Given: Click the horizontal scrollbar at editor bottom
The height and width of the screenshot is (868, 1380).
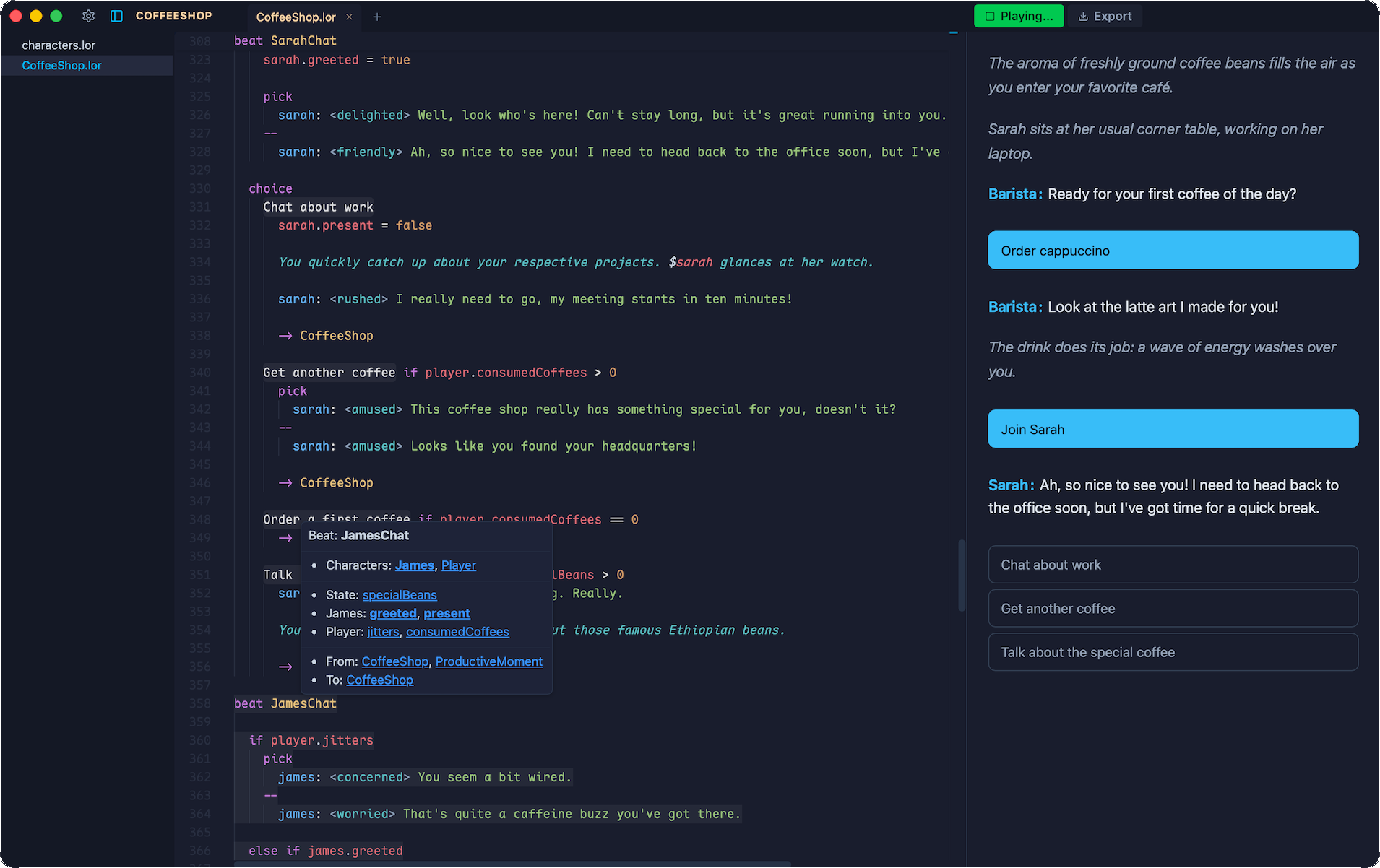Looking at the screenshot, I should [512, 864].
